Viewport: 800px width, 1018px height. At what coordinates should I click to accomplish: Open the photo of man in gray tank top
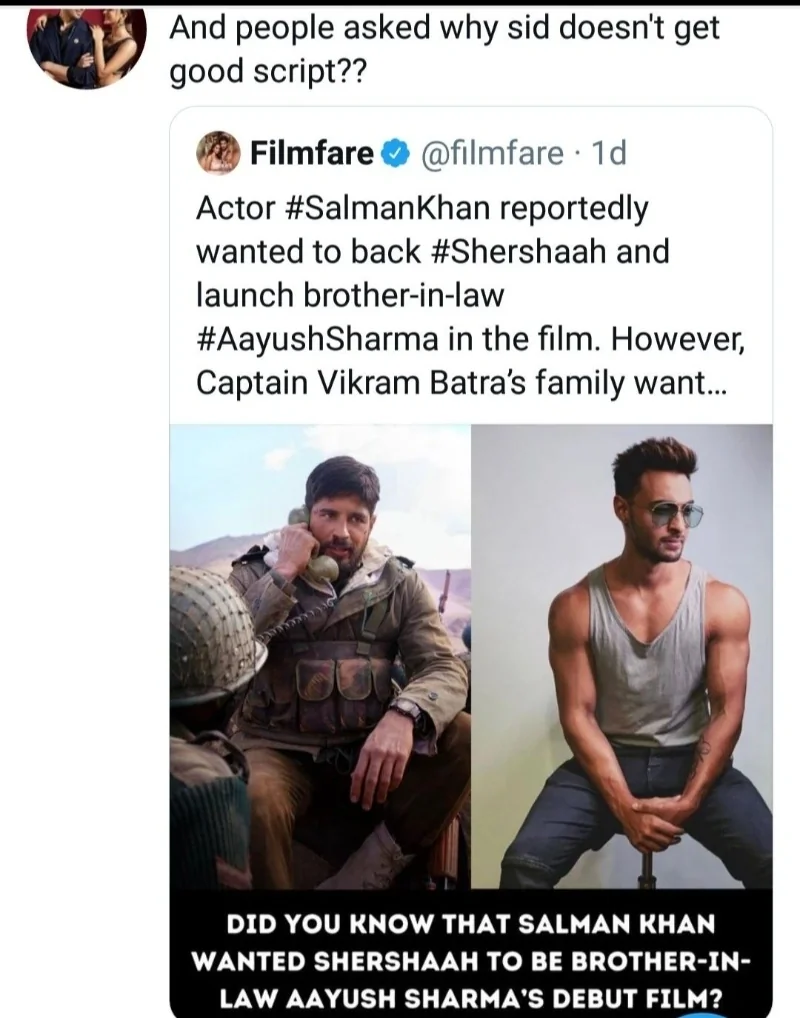pos(621,655)
